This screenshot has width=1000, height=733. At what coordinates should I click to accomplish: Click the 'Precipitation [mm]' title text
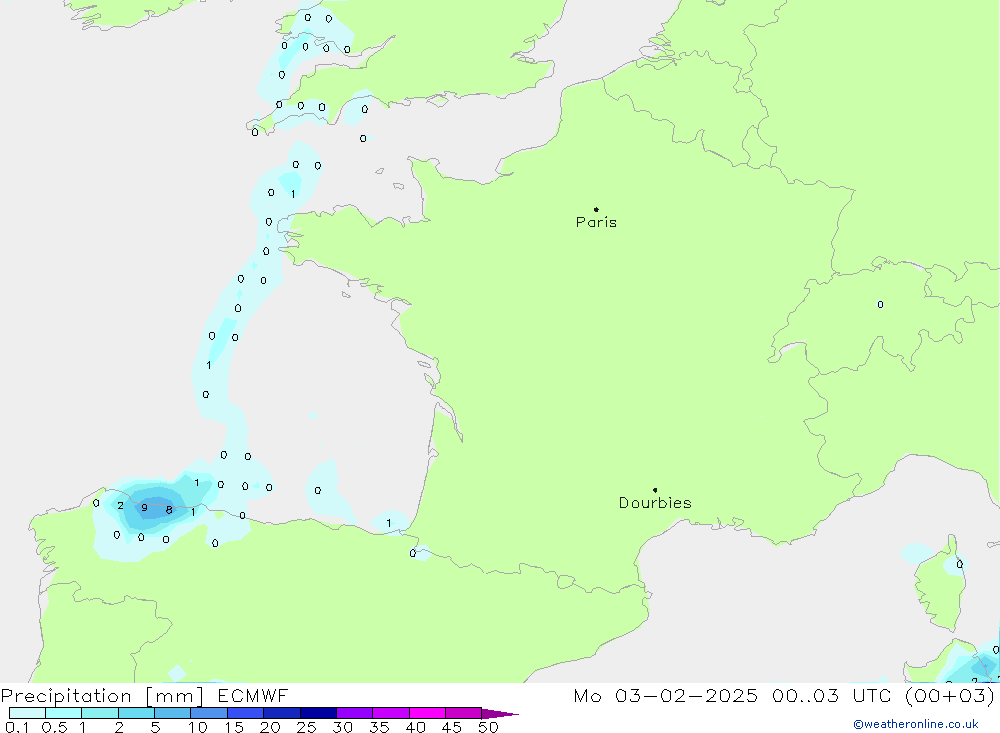[102, 695]
